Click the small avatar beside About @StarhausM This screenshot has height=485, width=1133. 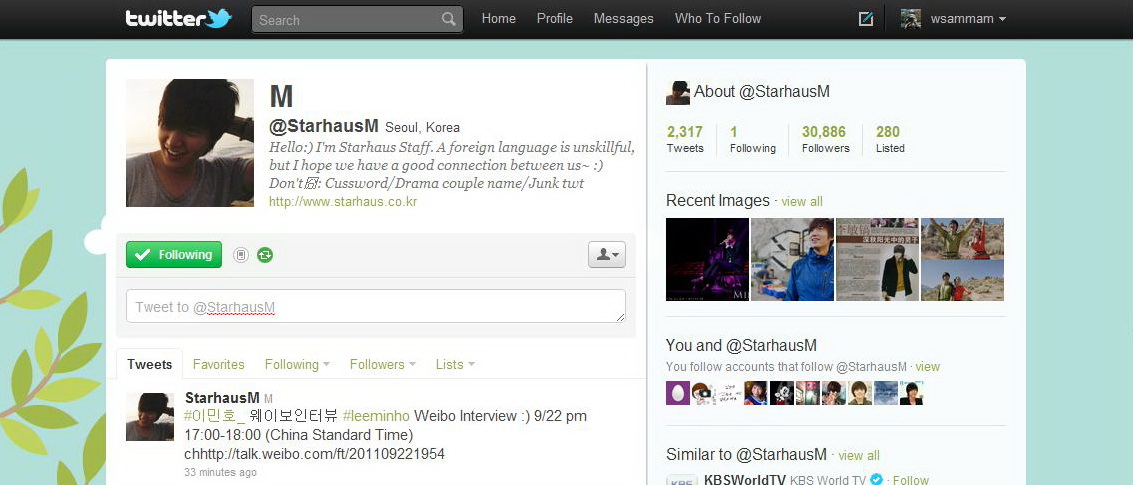(x=678, y=93)
